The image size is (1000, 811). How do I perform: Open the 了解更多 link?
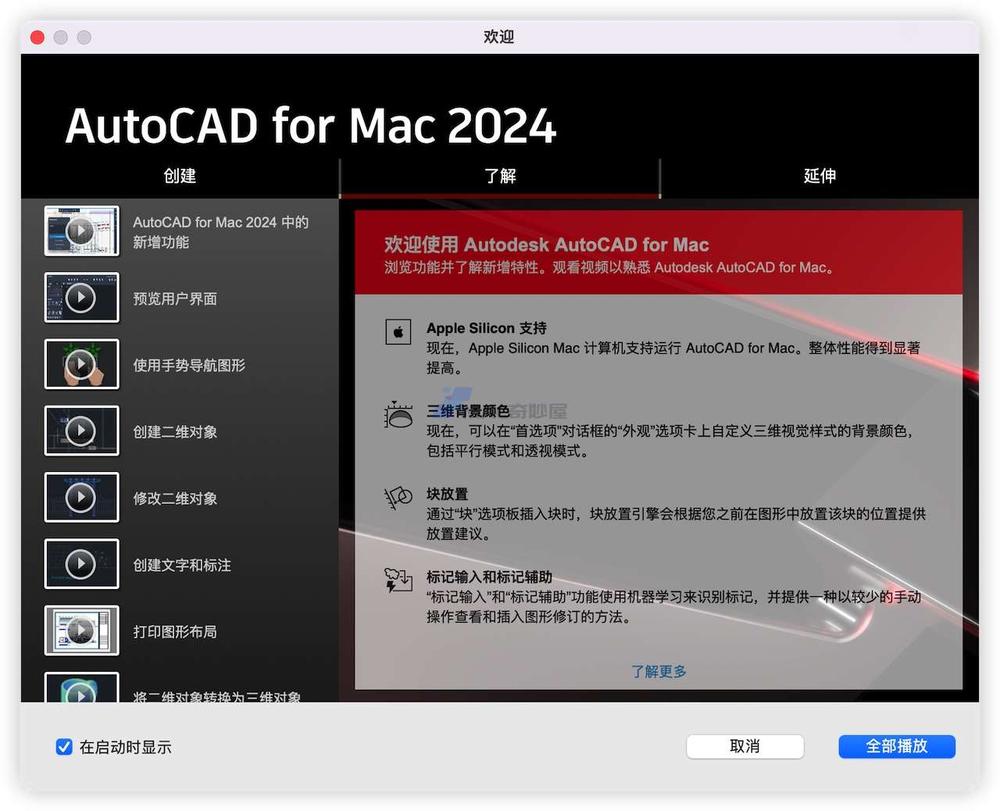pos(659,671)
